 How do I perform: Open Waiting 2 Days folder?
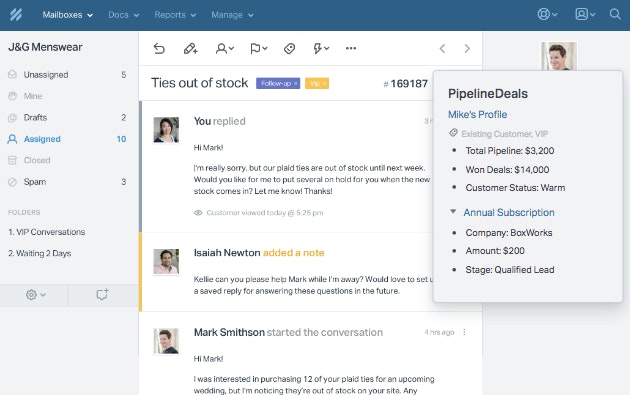40,254
